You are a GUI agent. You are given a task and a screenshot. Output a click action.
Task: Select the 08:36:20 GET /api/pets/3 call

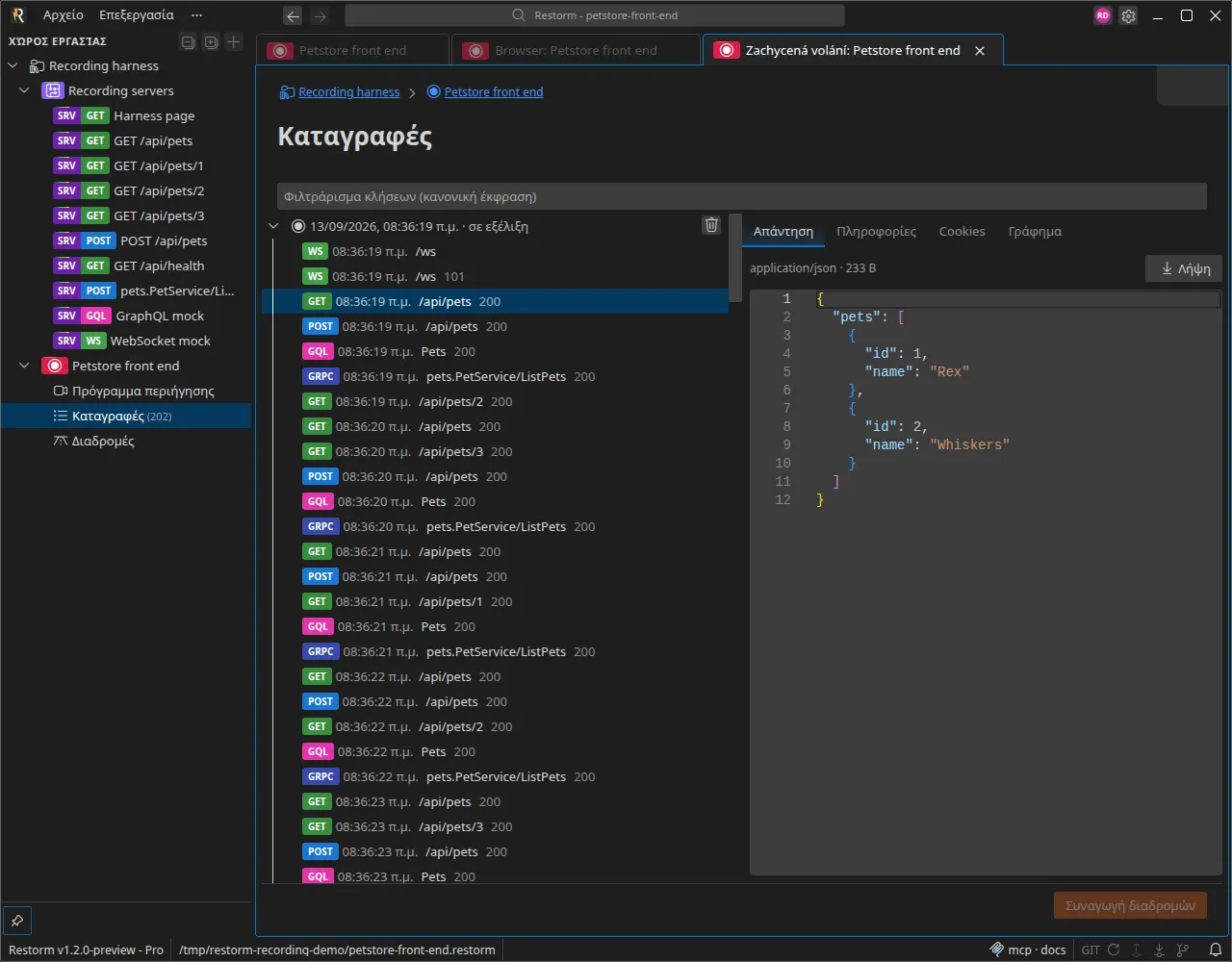pos(495,452)
